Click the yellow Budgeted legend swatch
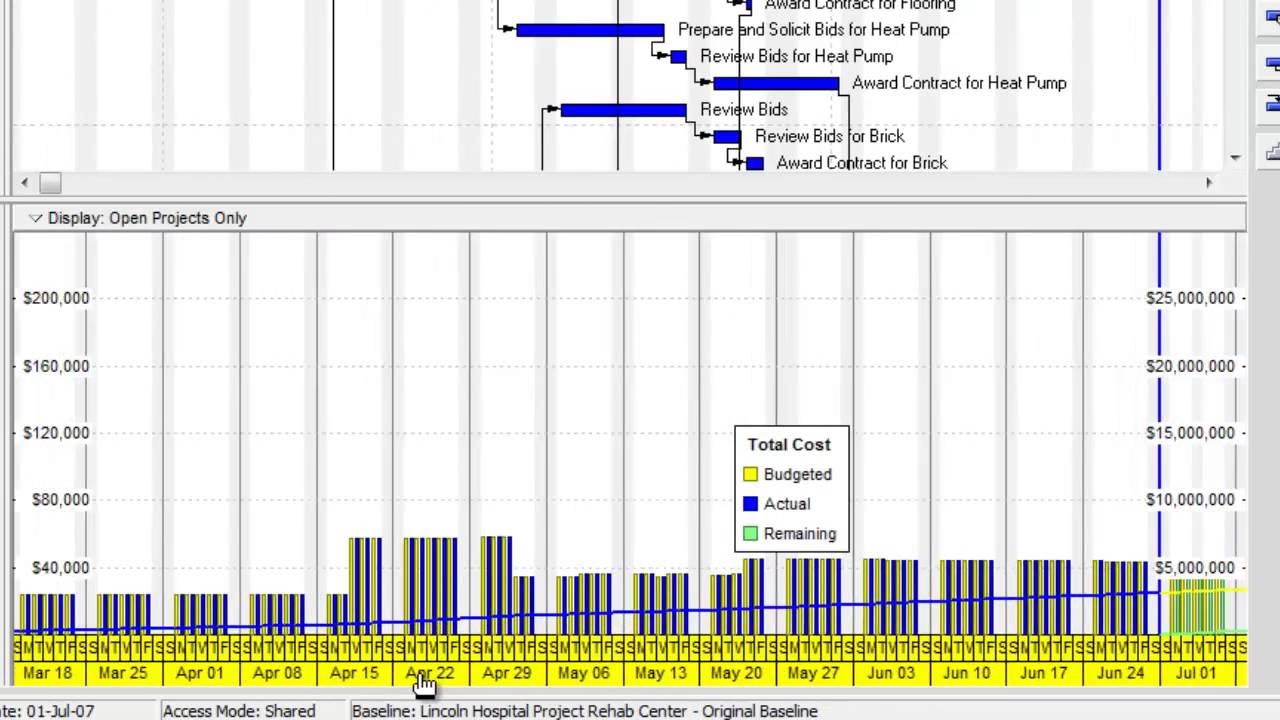The image size is (1280, 720). [751, 475]
